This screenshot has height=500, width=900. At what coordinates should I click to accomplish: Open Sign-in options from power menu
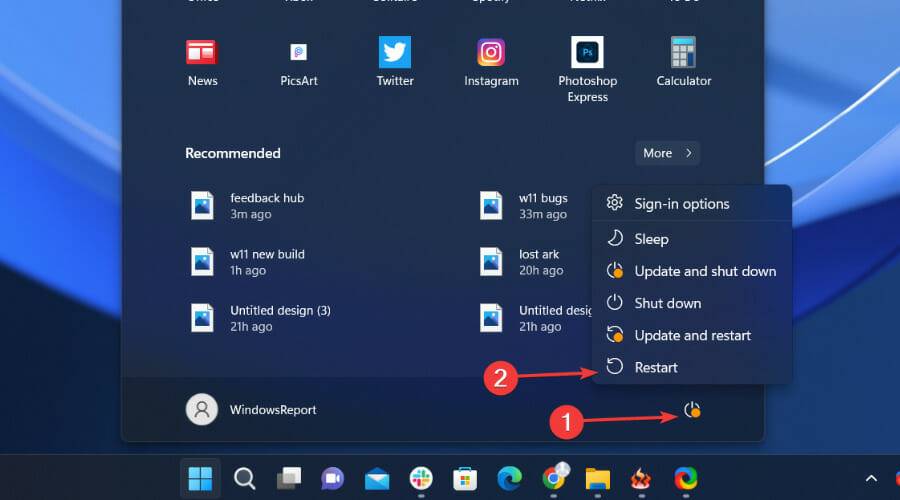(x=692, y=204)
